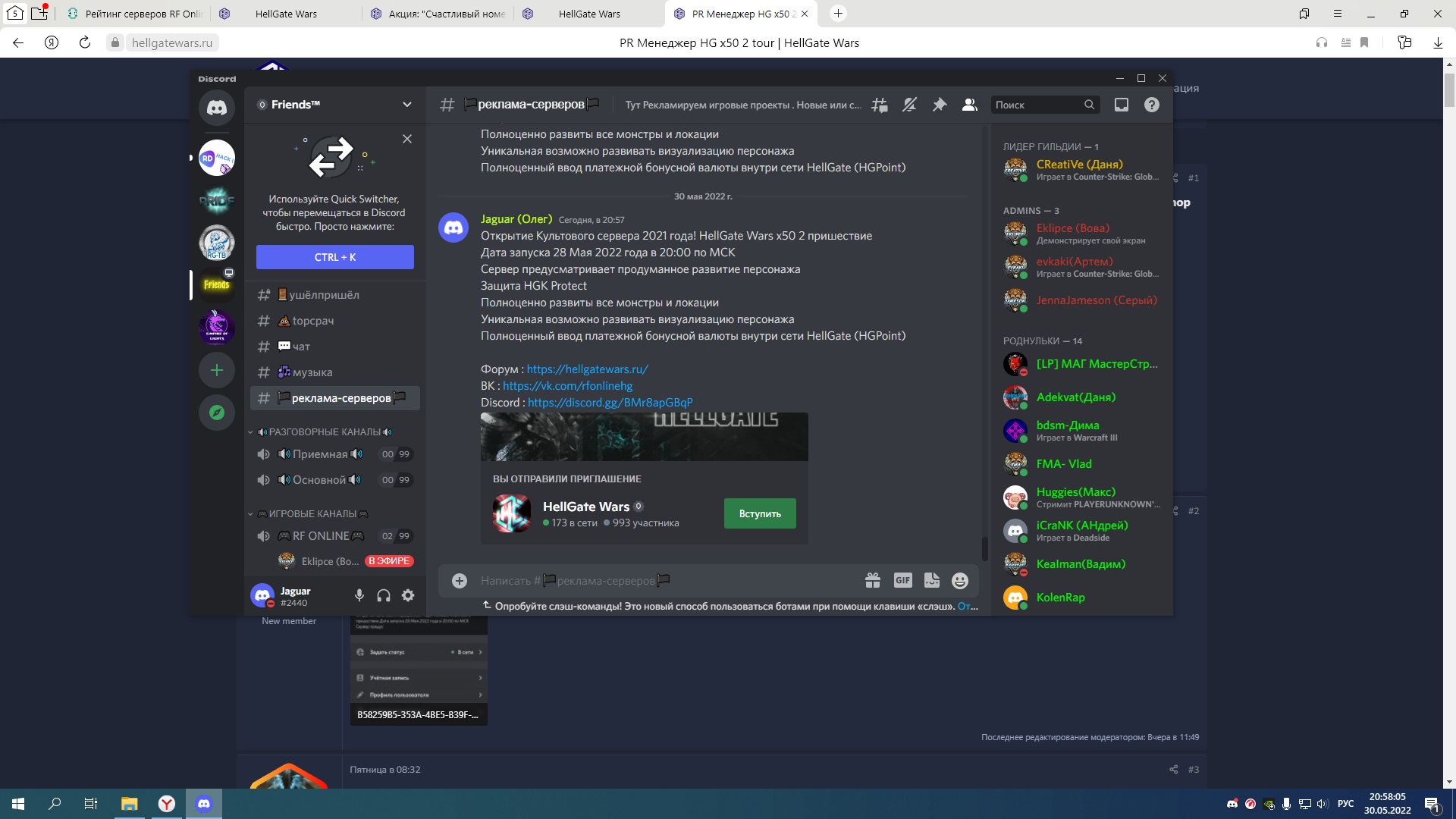Click the HellGate Wars invite server icon
Image resolution: width=1456 pixels, height=819 pixels.
point(512,514)
